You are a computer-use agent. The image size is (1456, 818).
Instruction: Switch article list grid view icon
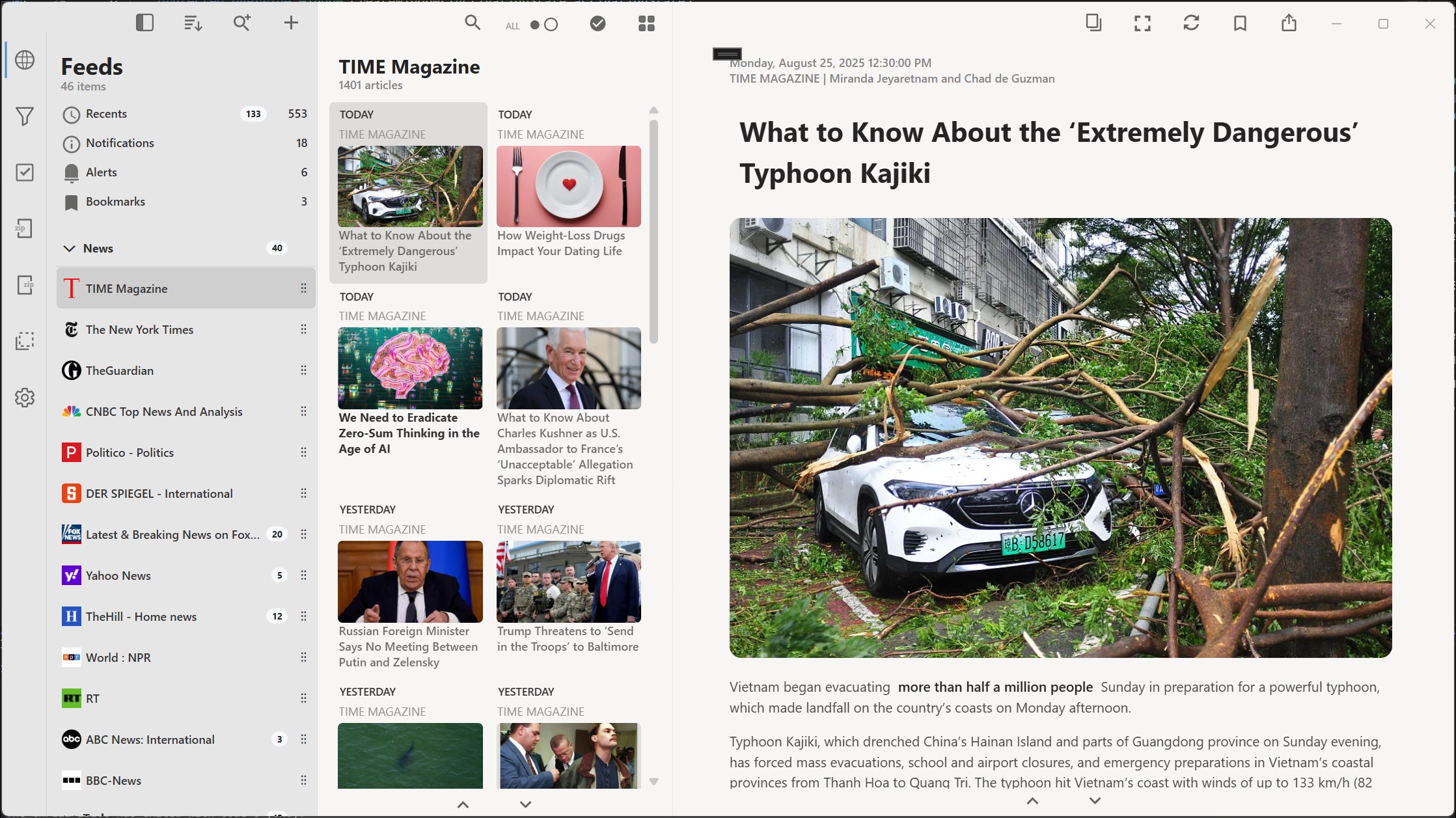click(x=646, y=24)
